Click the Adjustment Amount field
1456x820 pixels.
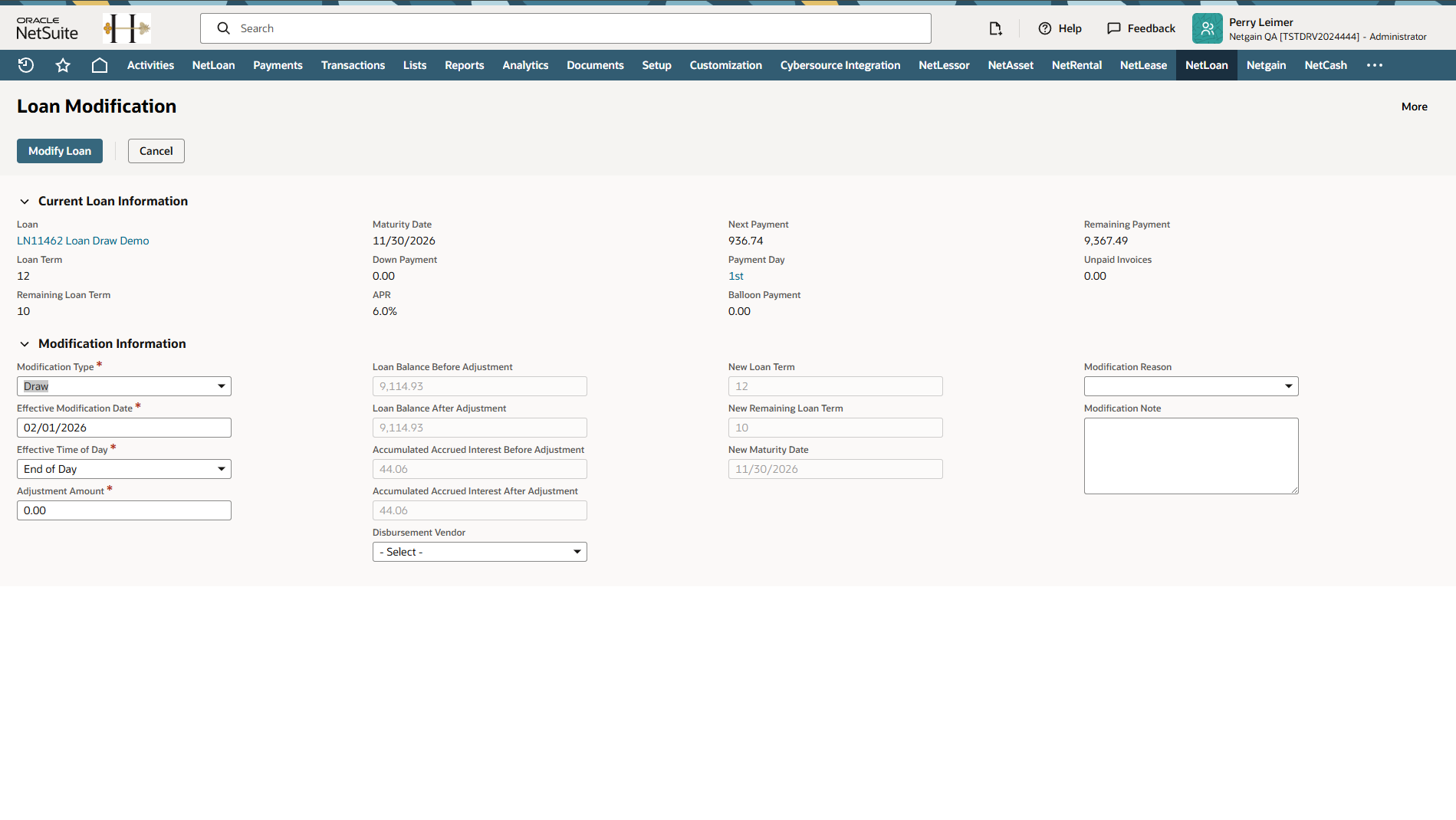[124, 510]
